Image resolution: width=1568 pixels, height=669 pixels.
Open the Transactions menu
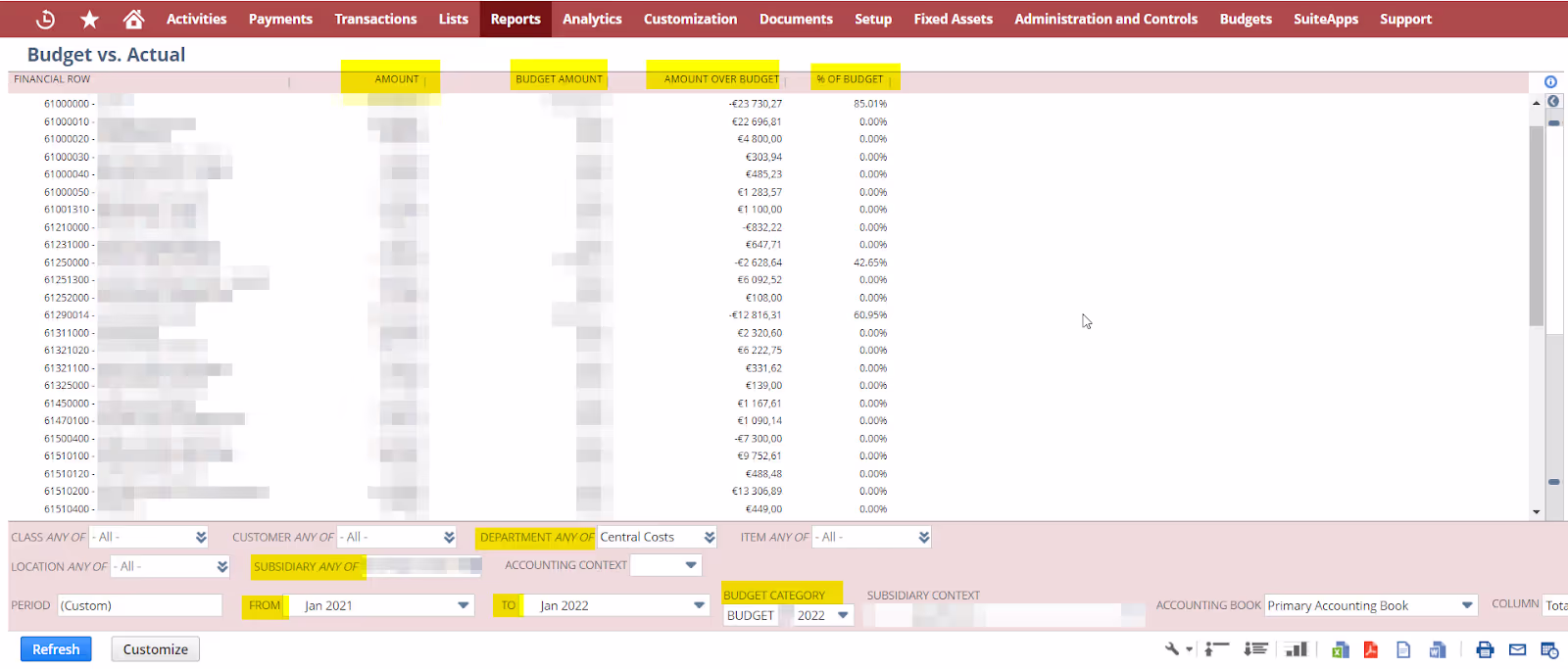click(375, 19)
